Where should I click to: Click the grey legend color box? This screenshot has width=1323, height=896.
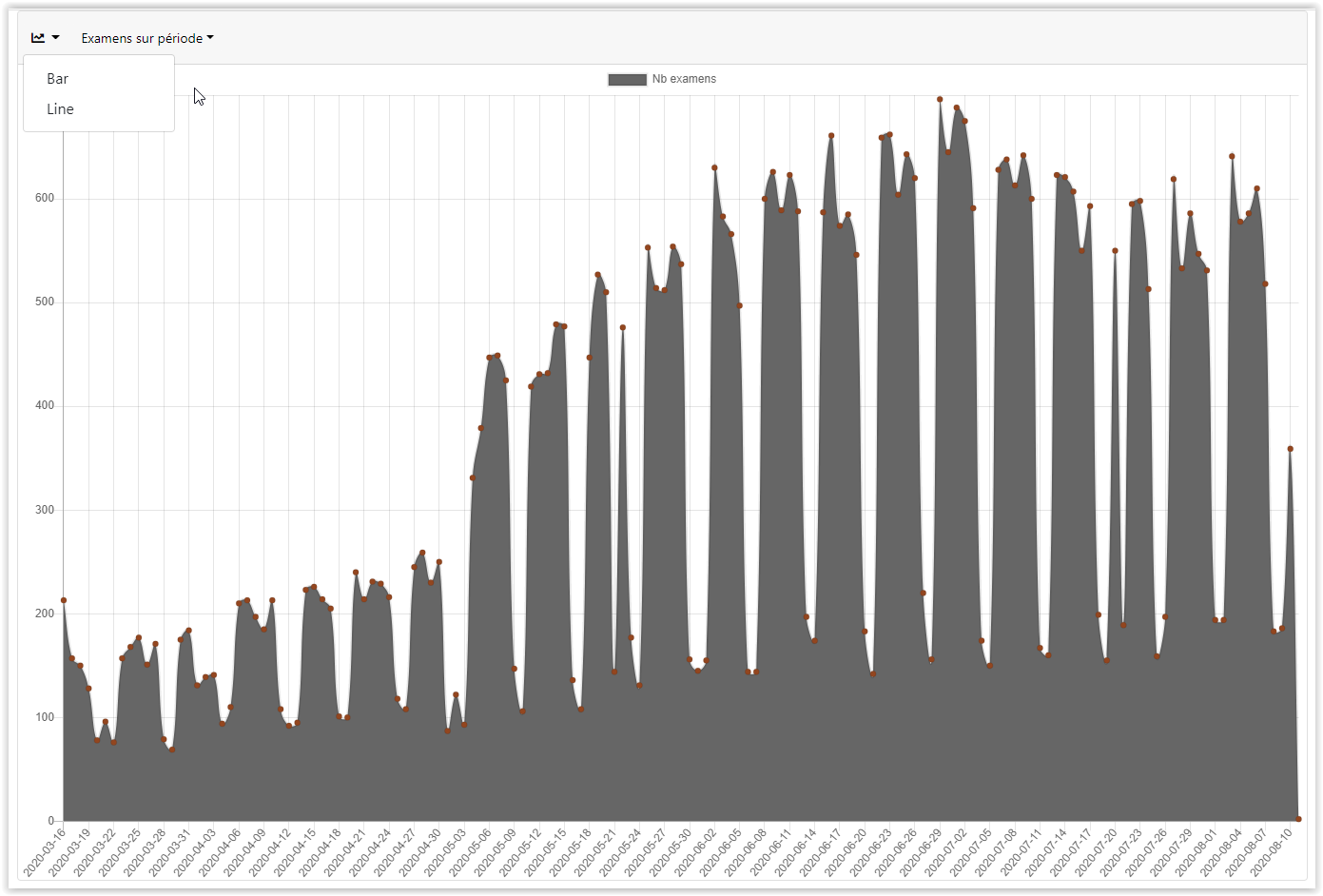627,80
